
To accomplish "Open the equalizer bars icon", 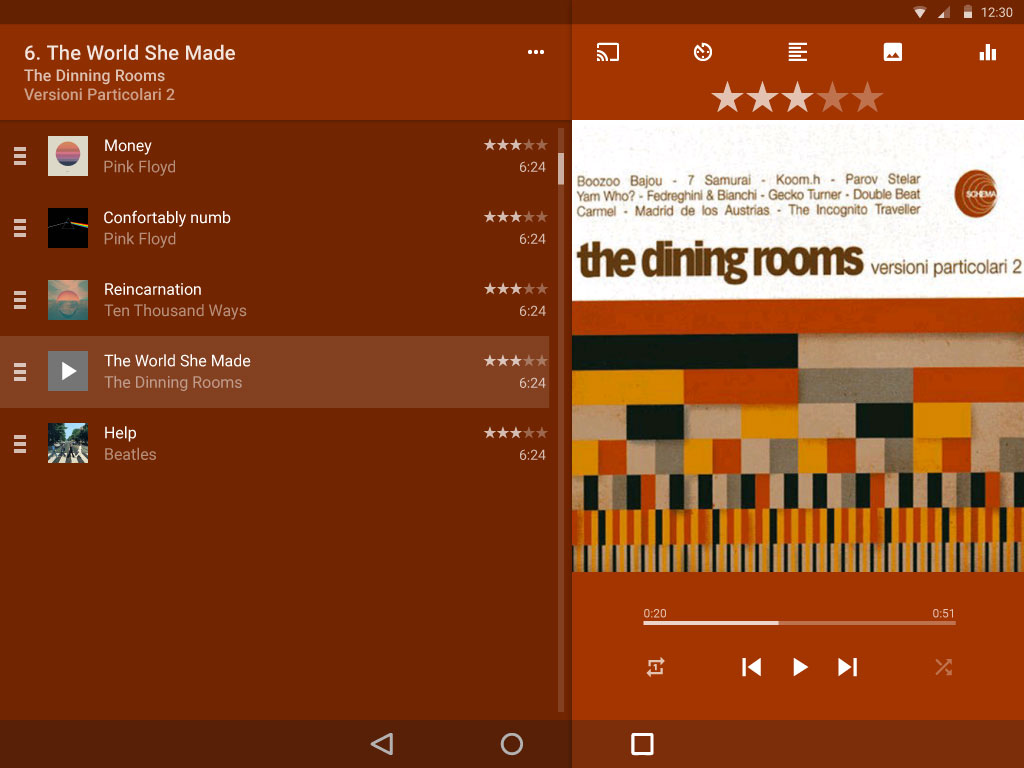I will click(988, 53).
